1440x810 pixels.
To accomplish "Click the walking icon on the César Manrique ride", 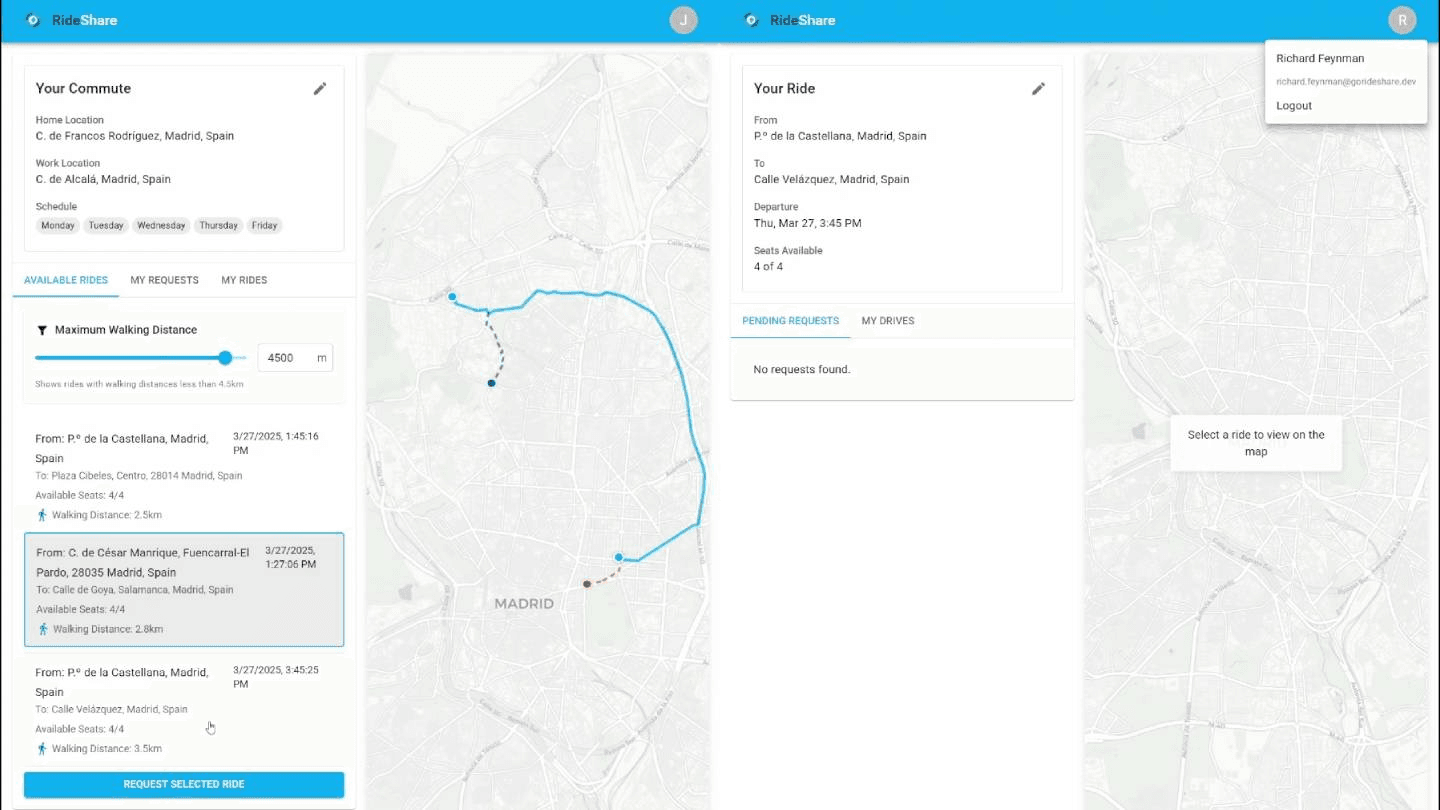I will point(41,629).
